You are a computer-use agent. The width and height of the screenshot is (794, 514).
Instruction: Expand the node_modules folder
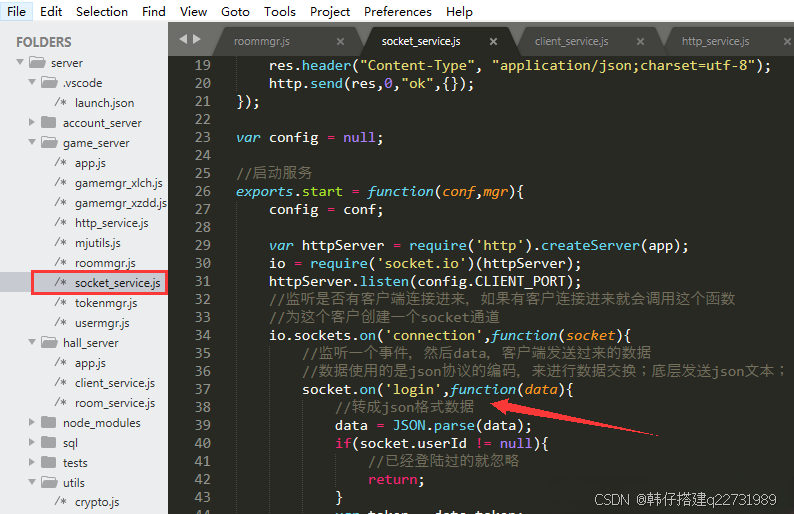pyautogui.click(x=31, y=422)
